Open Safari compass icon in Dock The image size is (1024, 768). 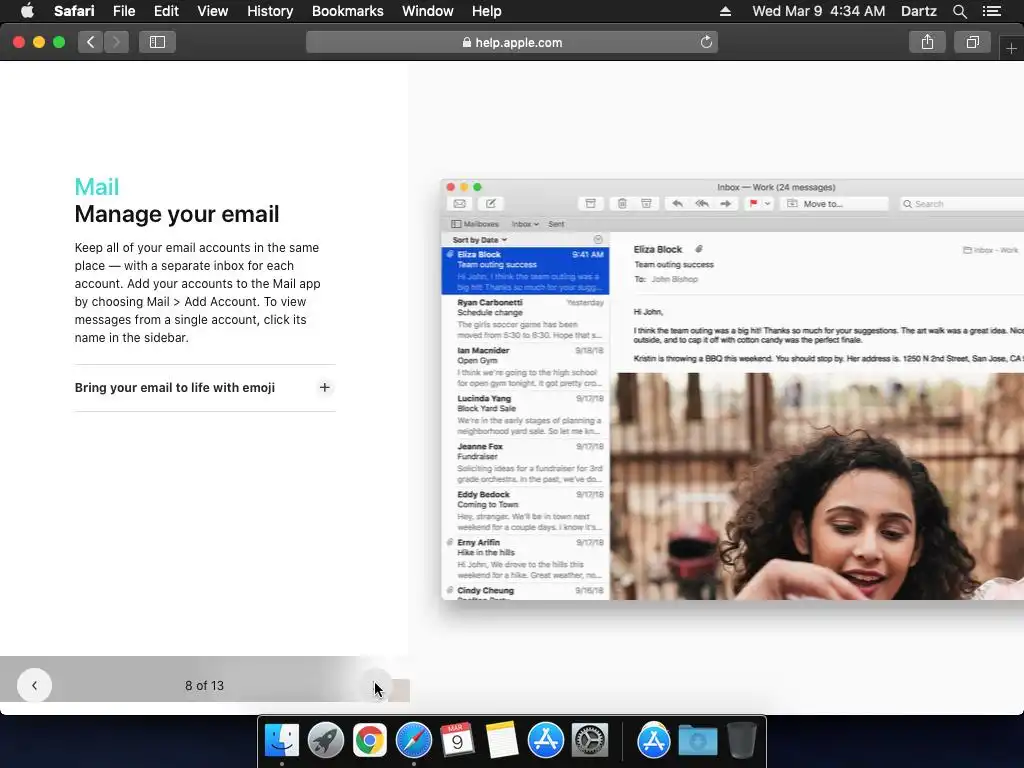point(413,741)
